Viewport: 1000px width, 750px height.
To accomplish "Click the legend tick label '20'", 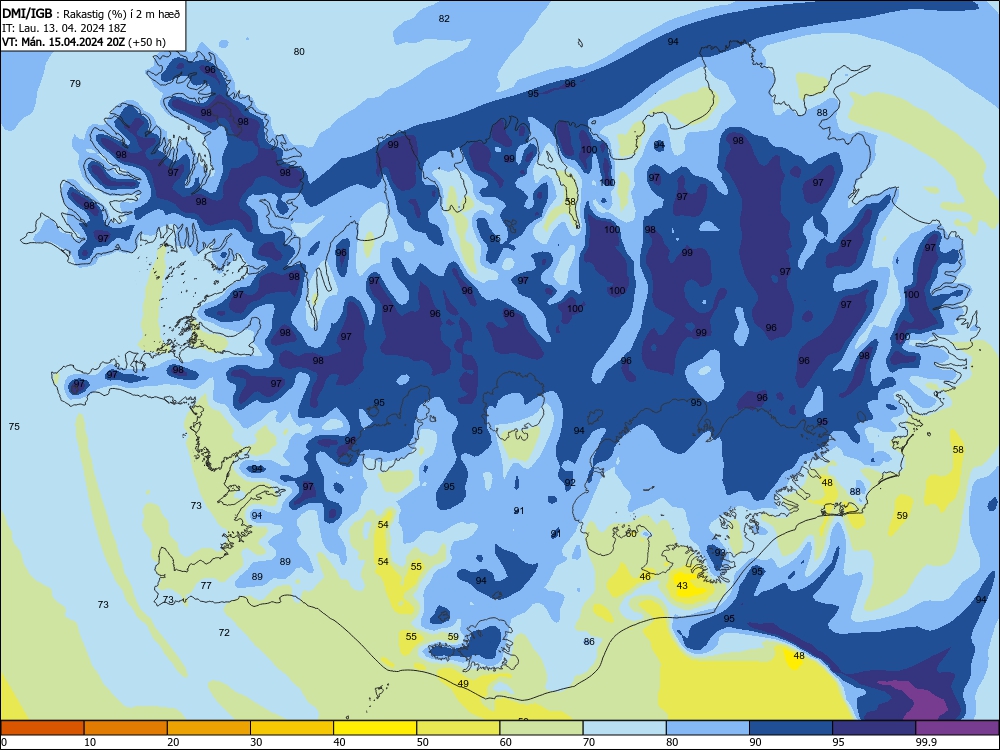I will 173,742.
